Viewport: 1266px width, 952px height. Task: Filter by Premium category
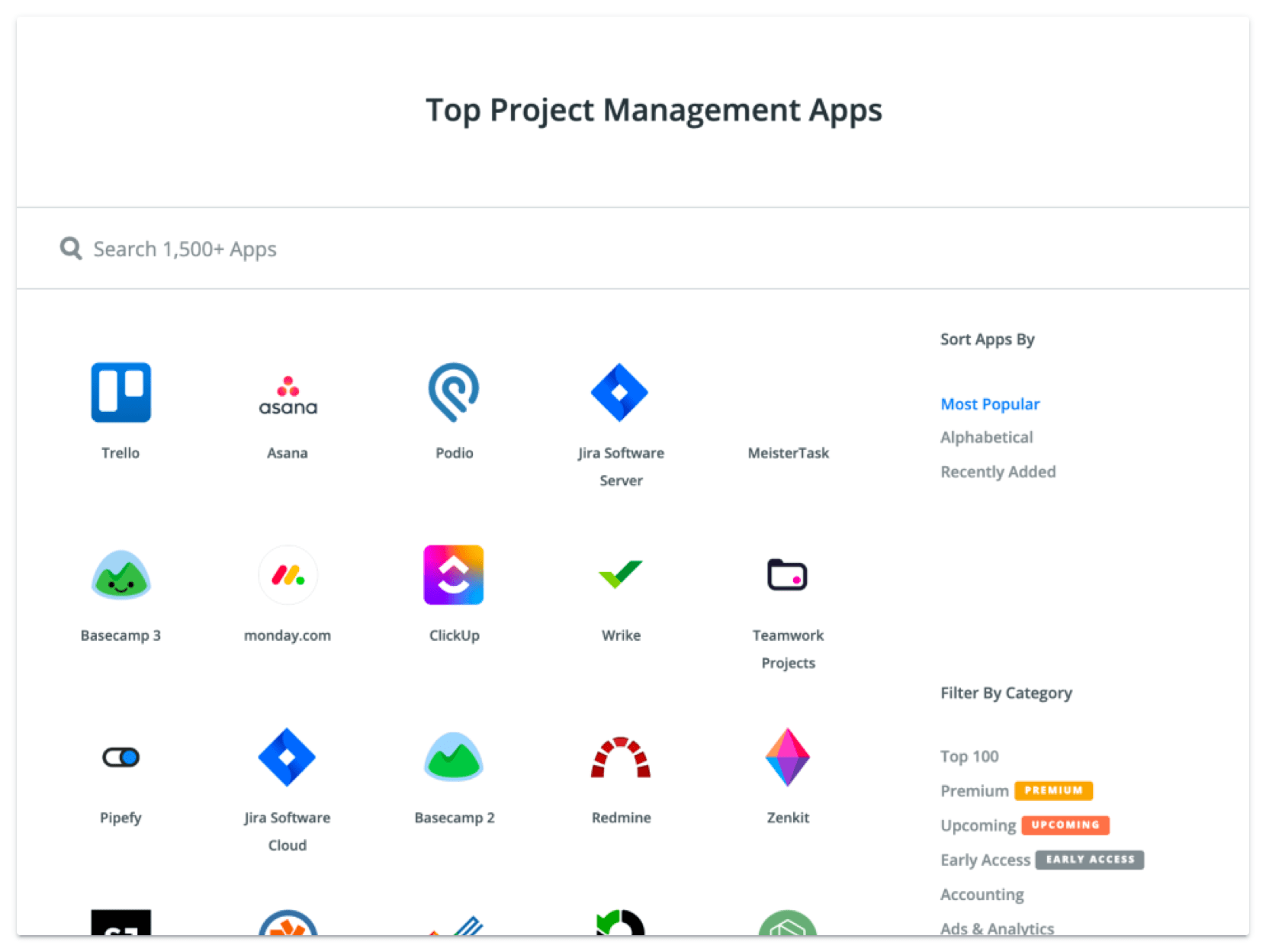click(x=975, y=790)
